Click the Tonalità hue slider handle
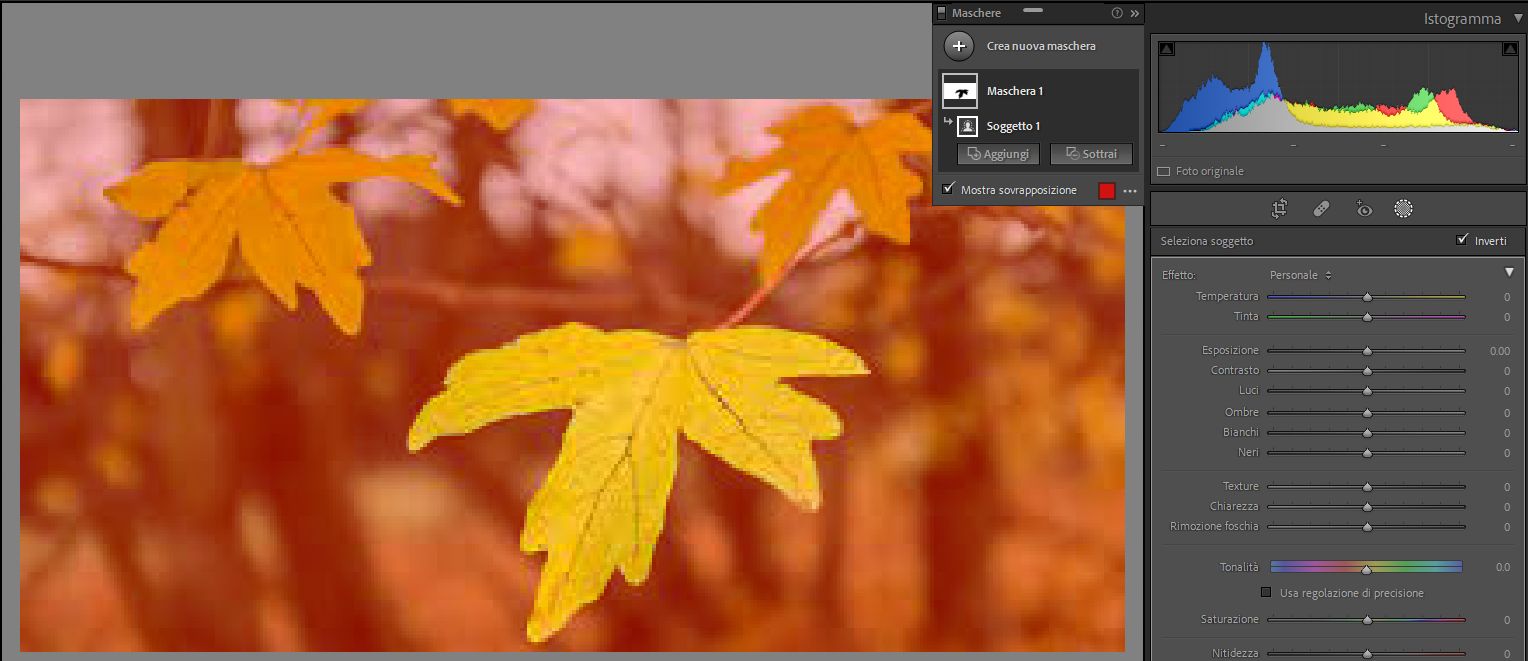Image resolution: width=1528 pixels, height=661 pixels. pos(1367,569)
